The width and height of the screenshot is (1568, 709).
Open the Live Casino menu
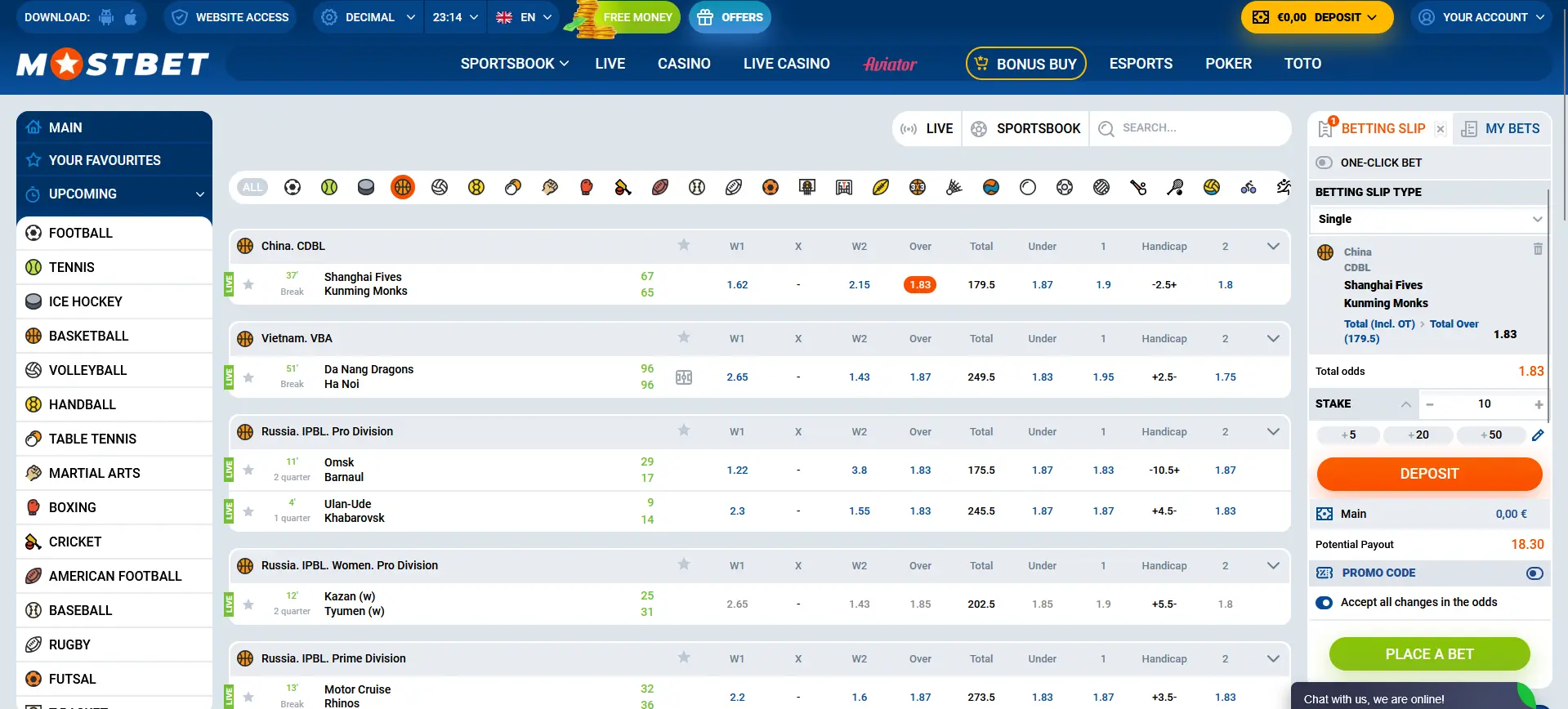[x=786, y=64]
